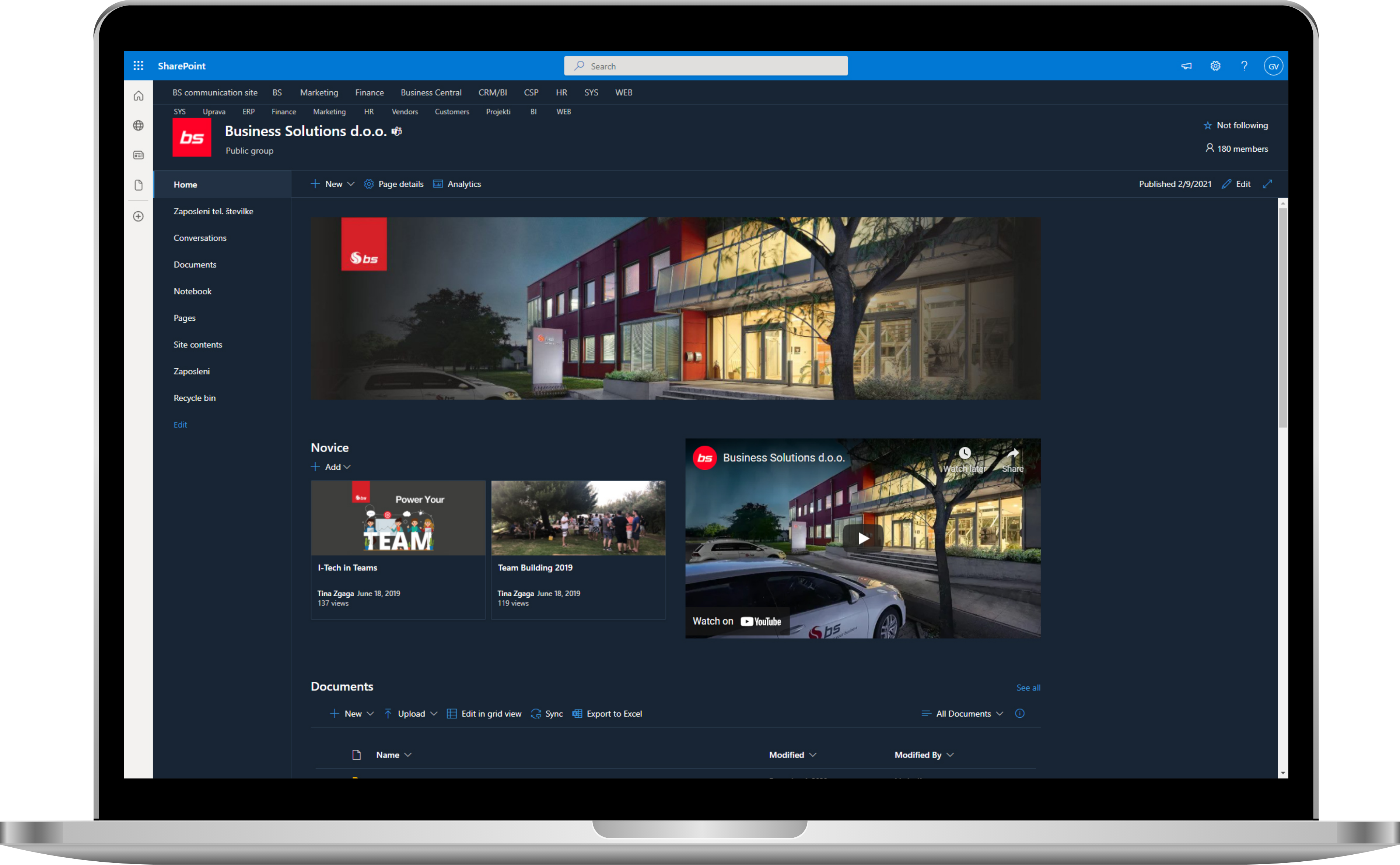Open Vendors in site navigation

(405, 112)
